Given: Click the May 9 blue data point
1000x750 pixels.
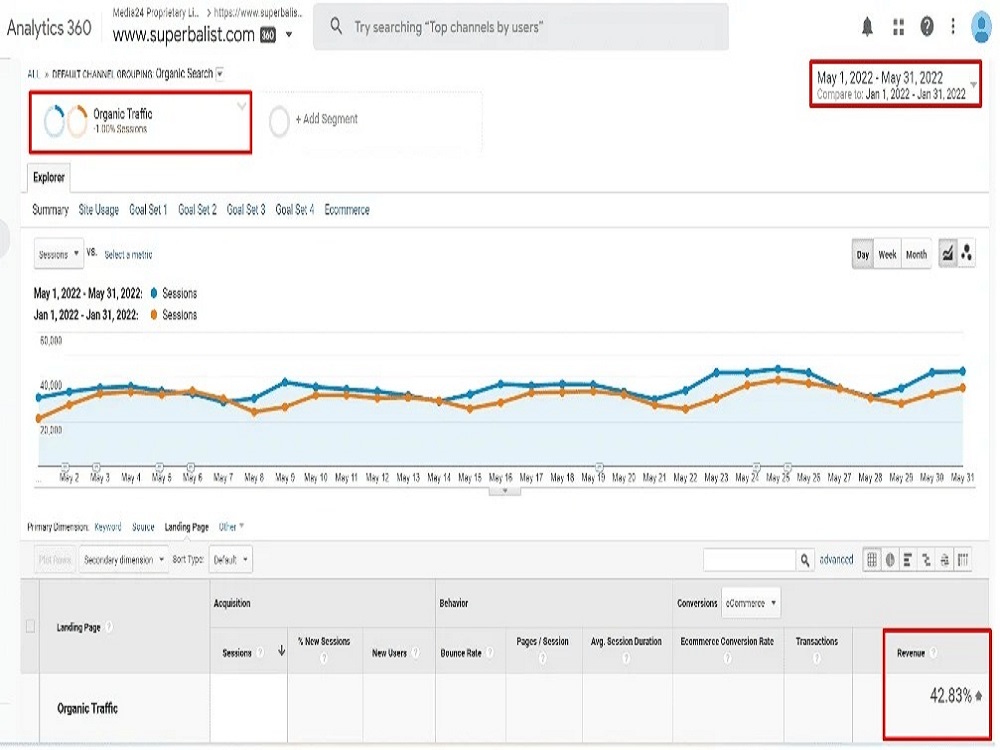Looking at the screenshot, I should click(x=284, y=382).
